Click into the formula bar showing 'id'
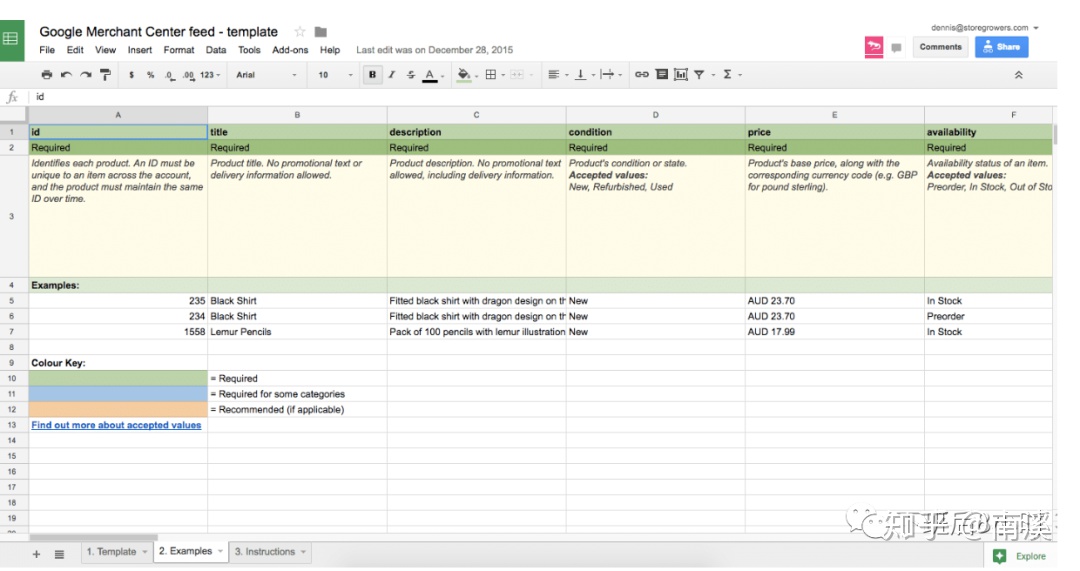The width and height of the screenshot is (1080, 571). click(544, 96)
